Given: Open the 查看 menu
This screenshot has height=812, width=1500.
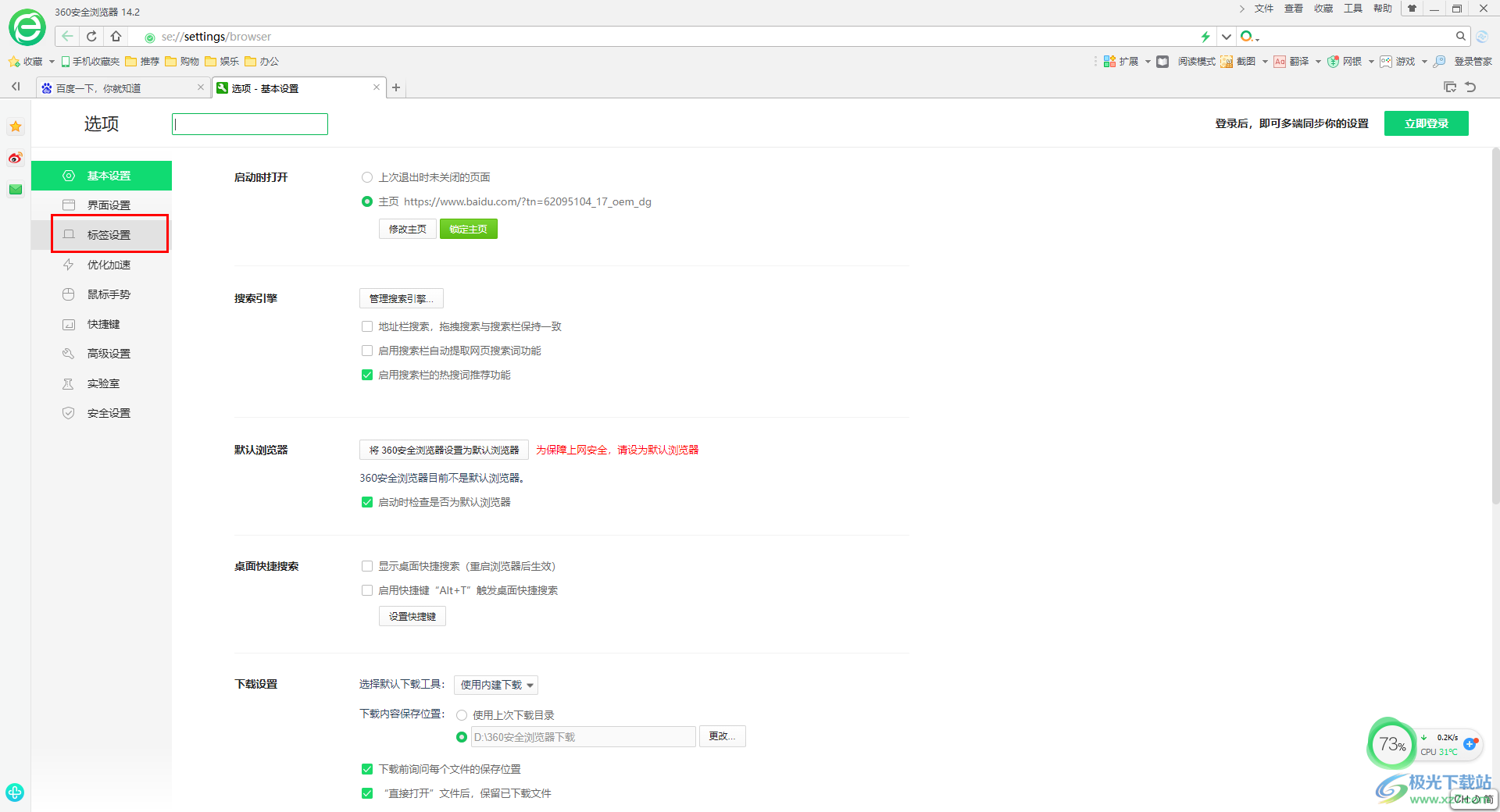Looking at the screenshot, I should (x=1294, y=9).
